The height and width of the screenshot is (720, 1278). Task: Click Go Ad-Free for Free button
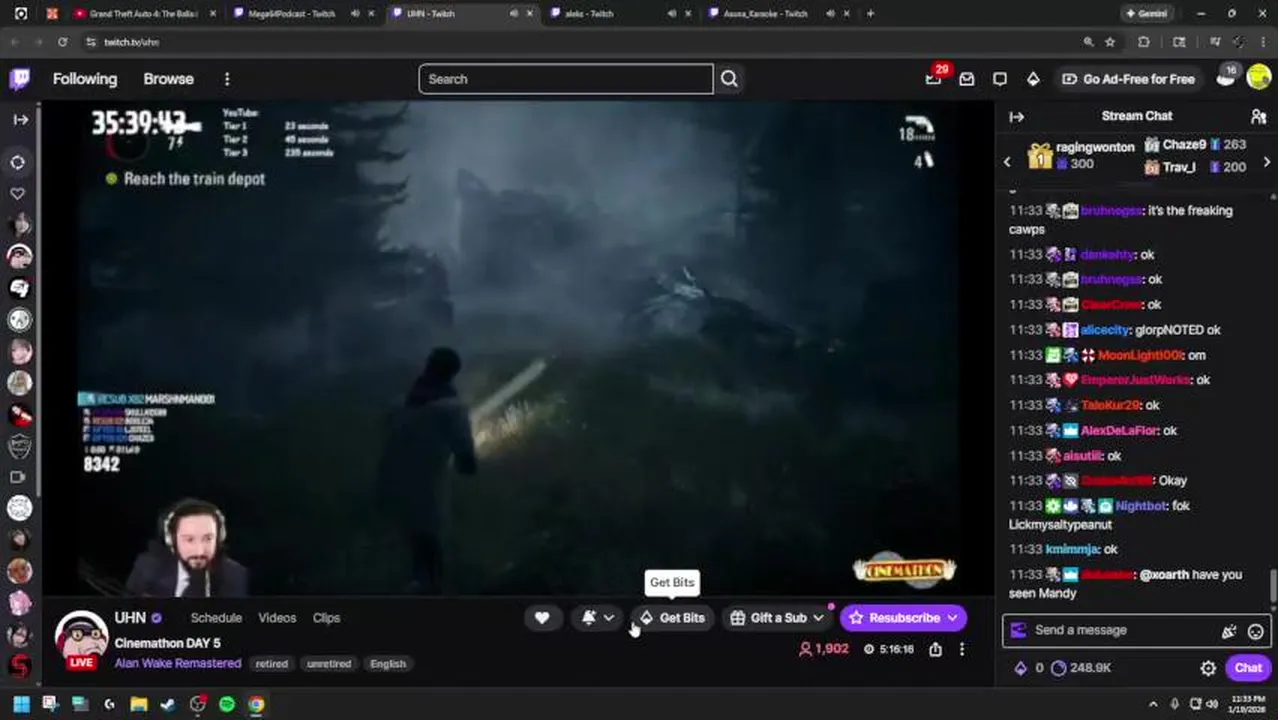tap(1128, 79)
